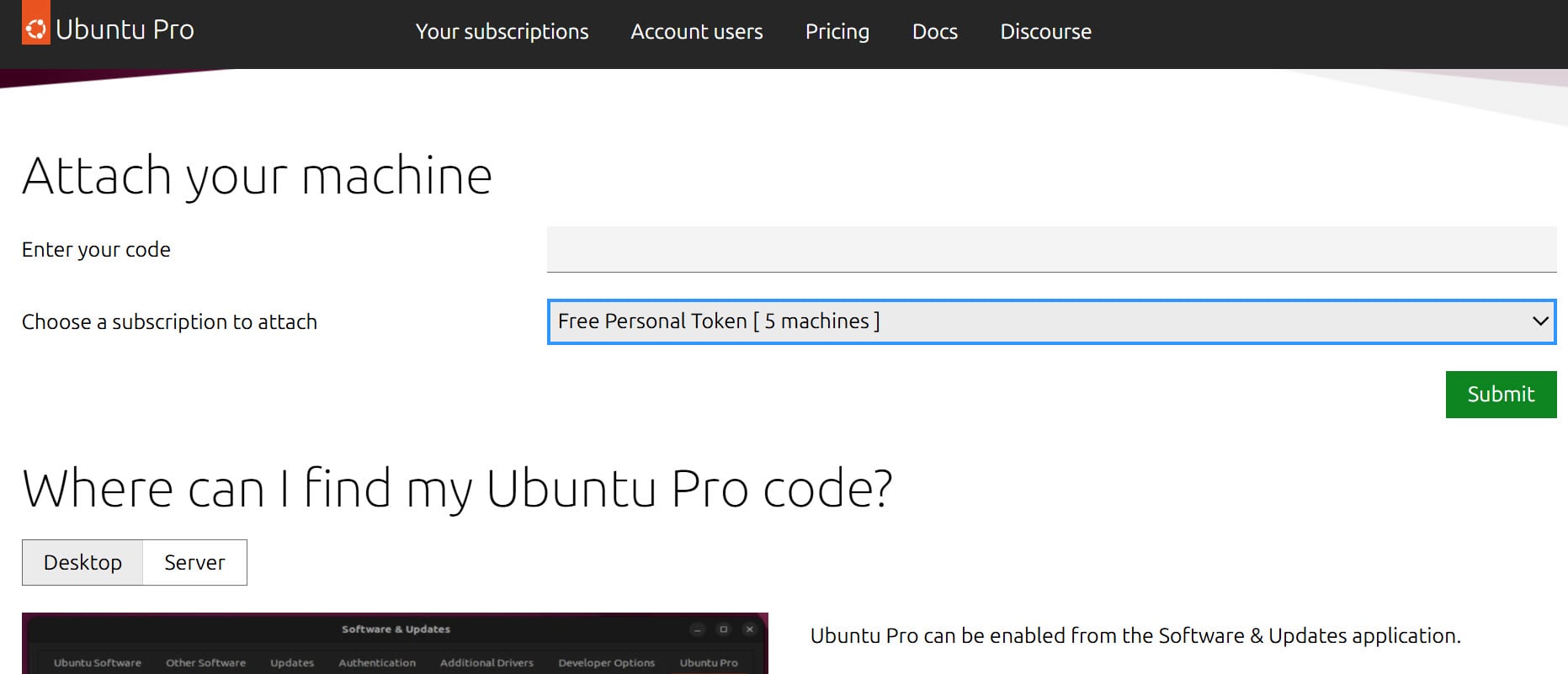Click the close icon in the screenshot window
Image resolution: width=1568 pixels, height=674 pixels.
coord(749,629)
